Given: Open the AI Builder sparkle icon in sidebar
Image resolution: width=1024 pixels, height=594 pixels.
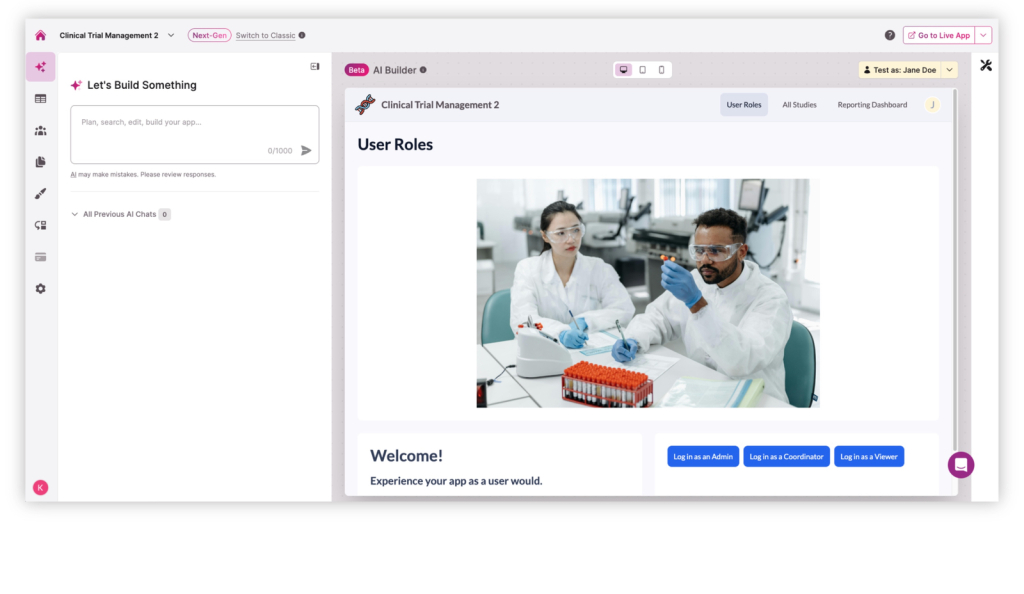Looking at the screenshot, I should point(40,67).
